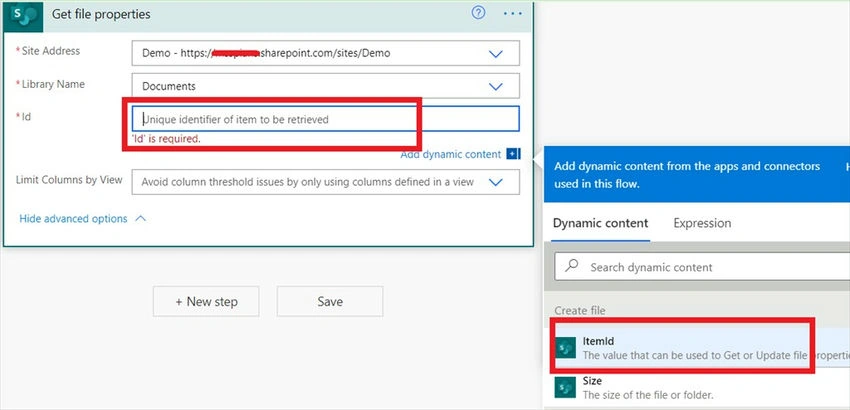Click the Limit Columns by View label
This screenshot has width=850, height=410.
[69, 180]
